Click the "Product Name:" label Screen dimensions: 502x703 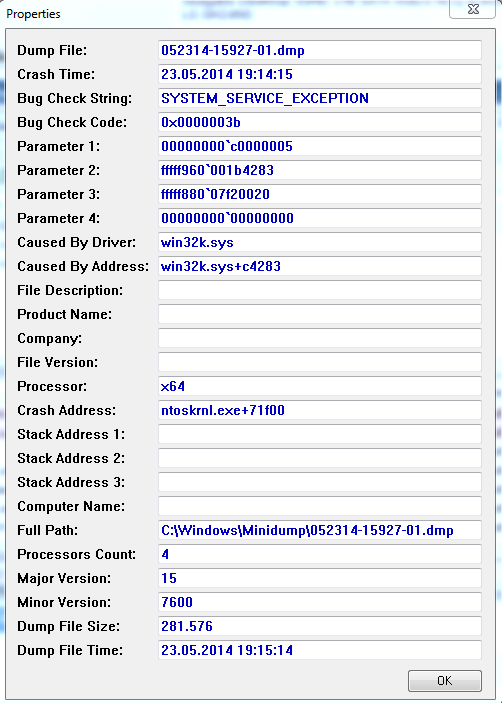tap(65, 314)
